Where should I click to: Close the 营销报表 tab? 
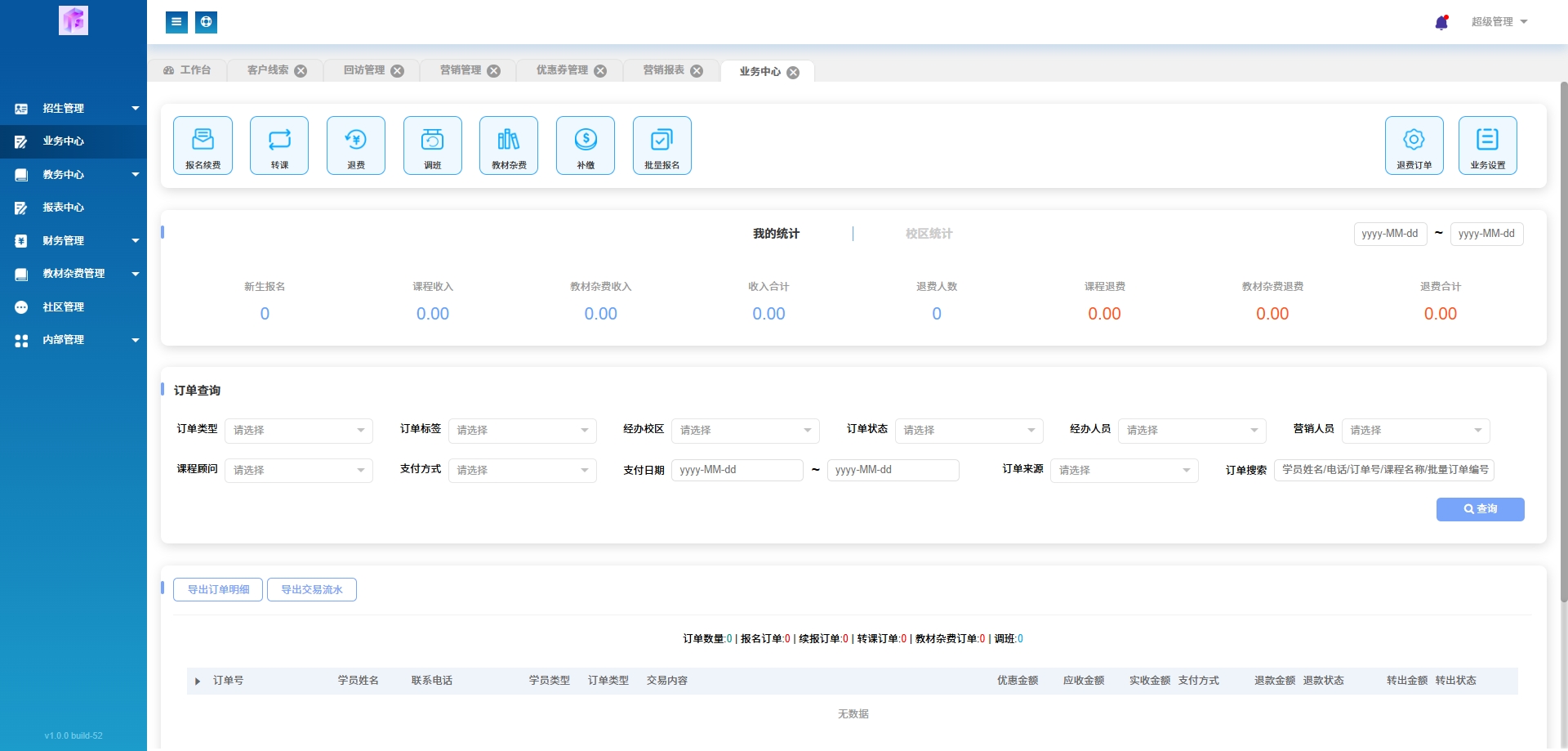697,71
